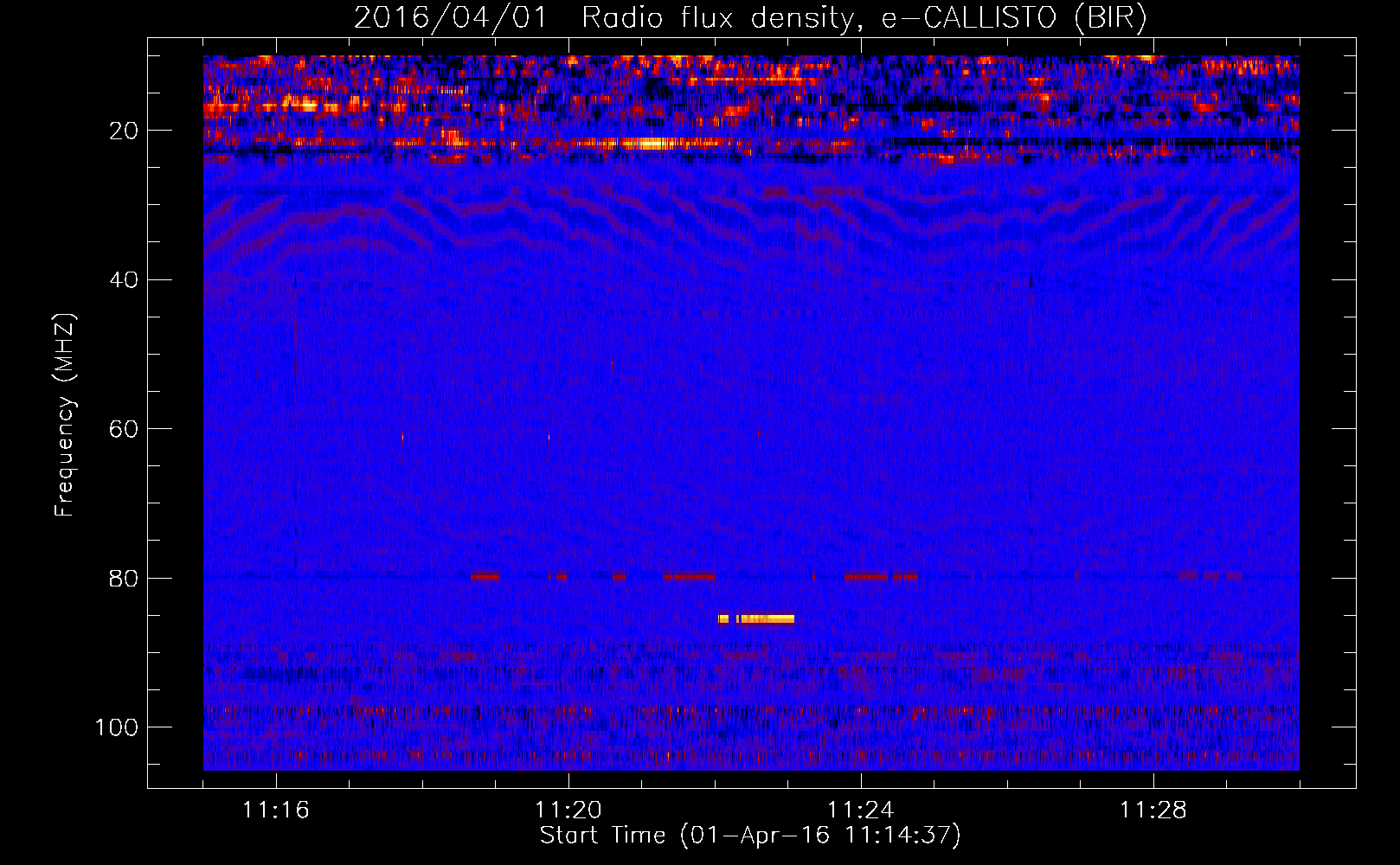
Task: Click the 'Frequency (MHZ)' y-axis label
Action: [x=65, y=415]
